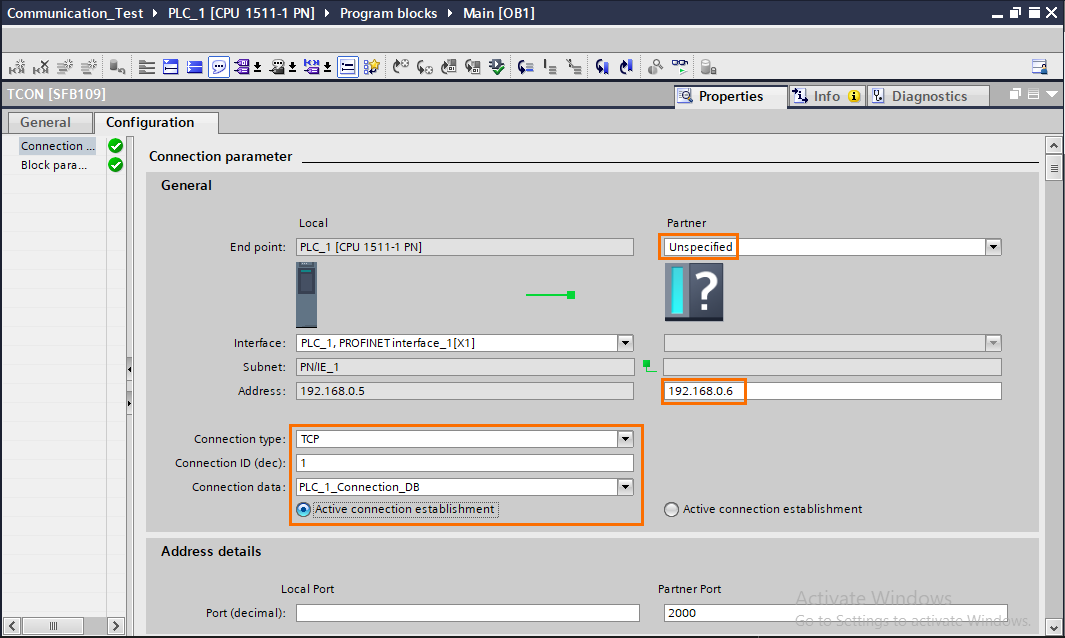Expand the inspector window options arrow
1065x638 pixels.
click(x=1052, y=94)
